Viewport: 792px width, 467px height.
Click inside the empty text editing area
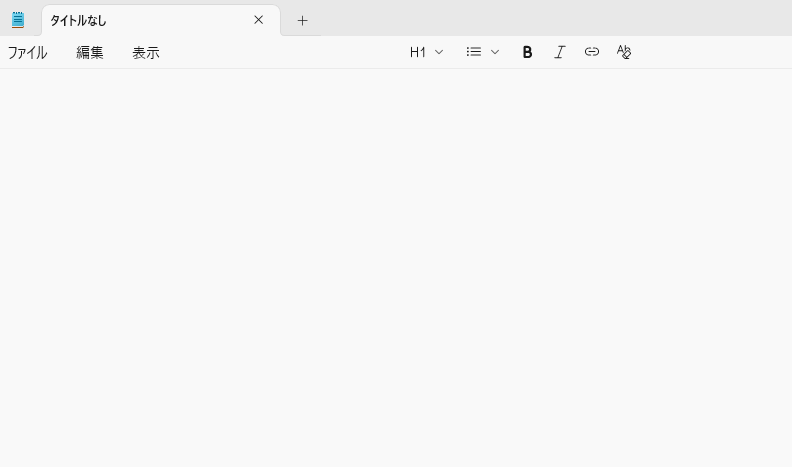click(396, 250)
